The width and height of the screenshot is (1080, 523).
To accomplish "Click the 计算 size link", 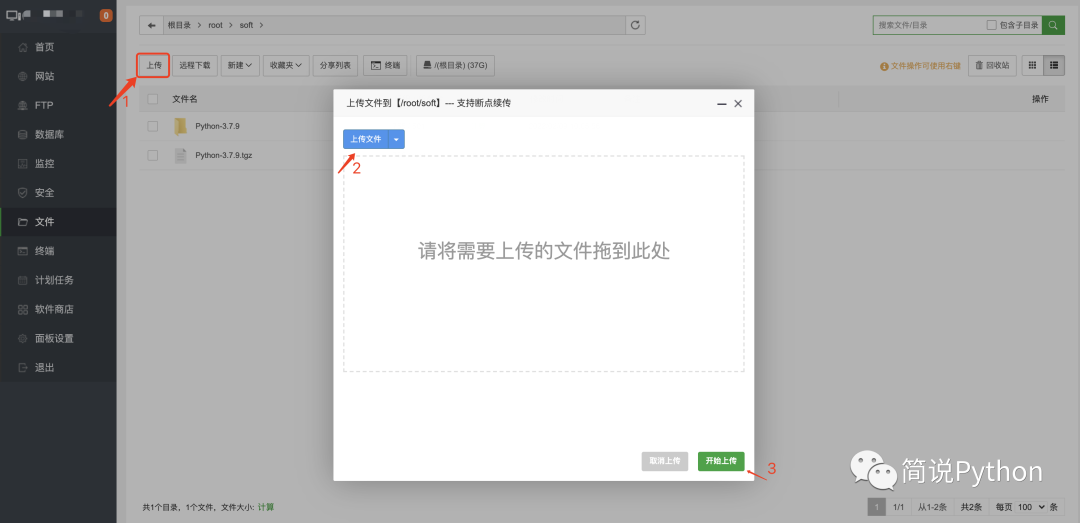I will pyautogui.click(x=266, y=507).
